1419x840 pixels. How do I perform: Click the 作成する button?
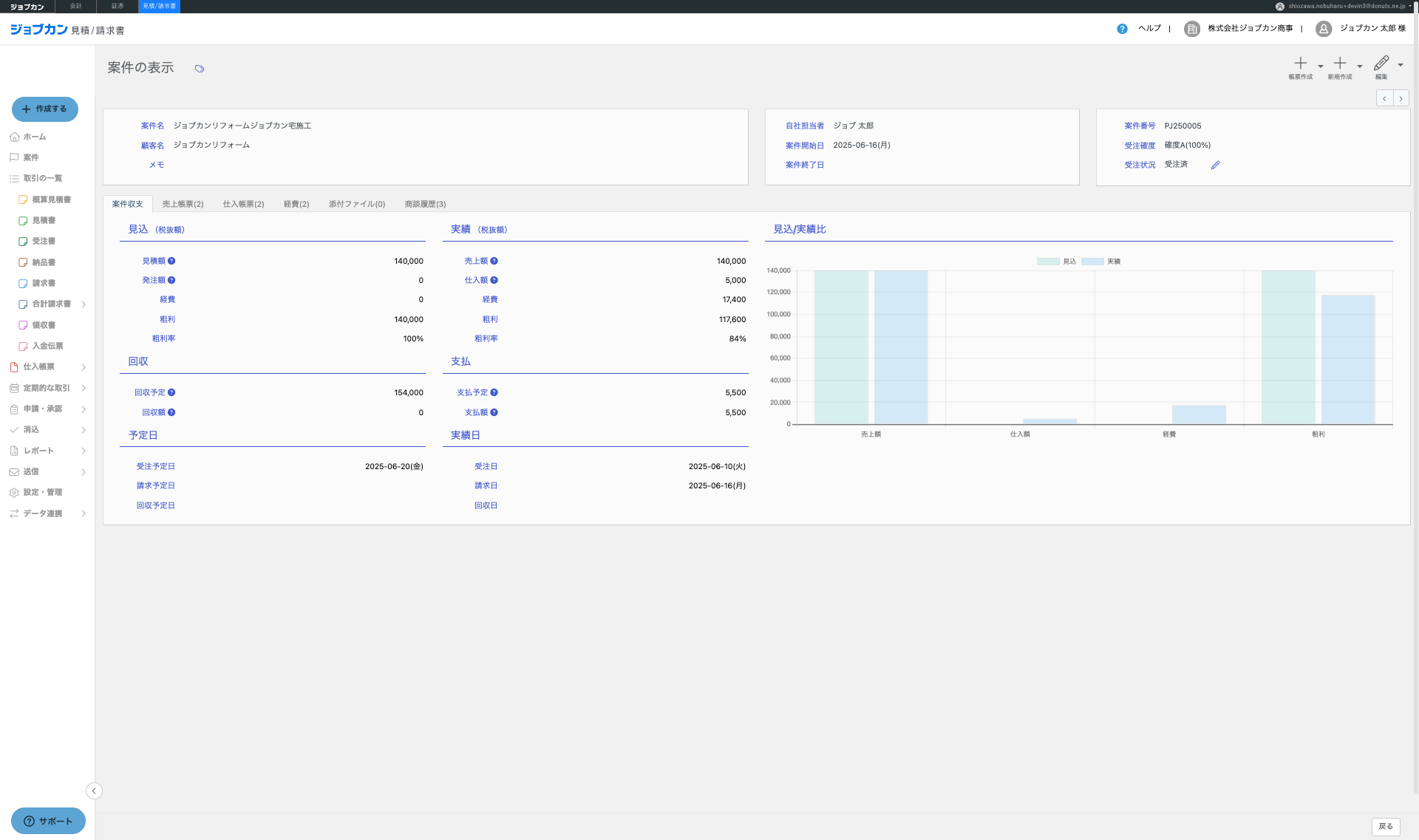(45, 109)
